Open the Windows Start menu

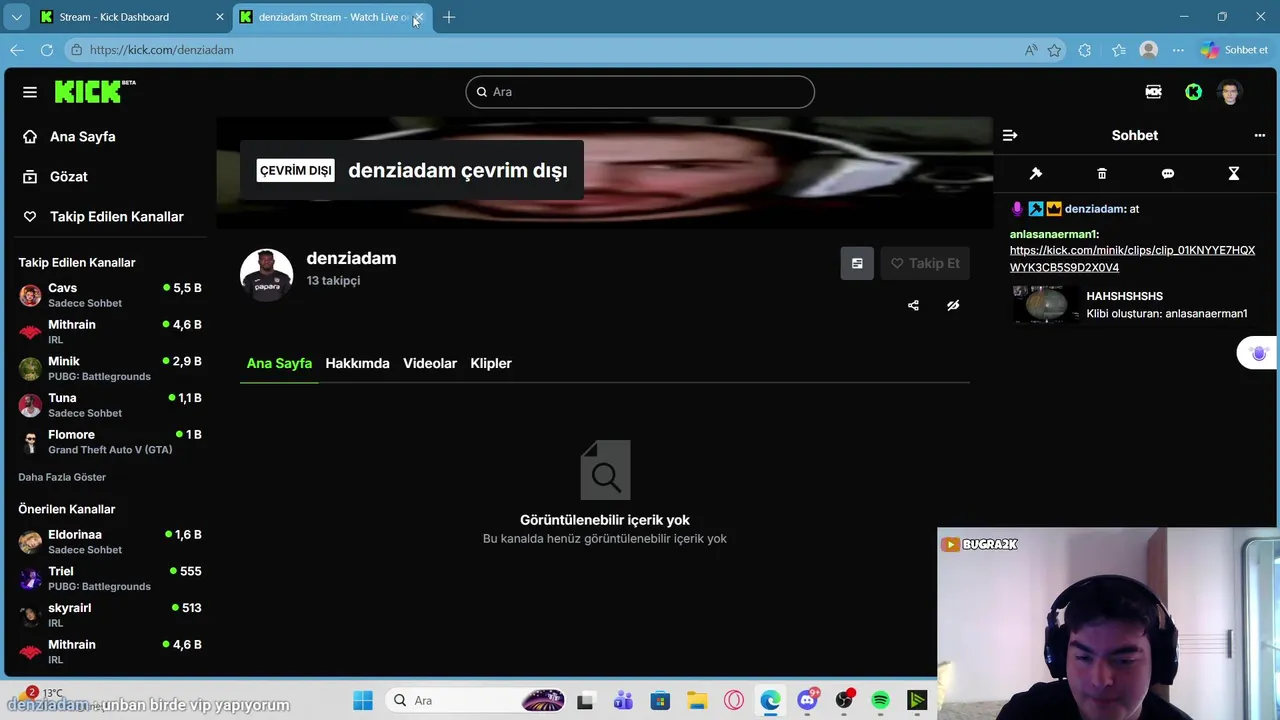pos(363,700)
